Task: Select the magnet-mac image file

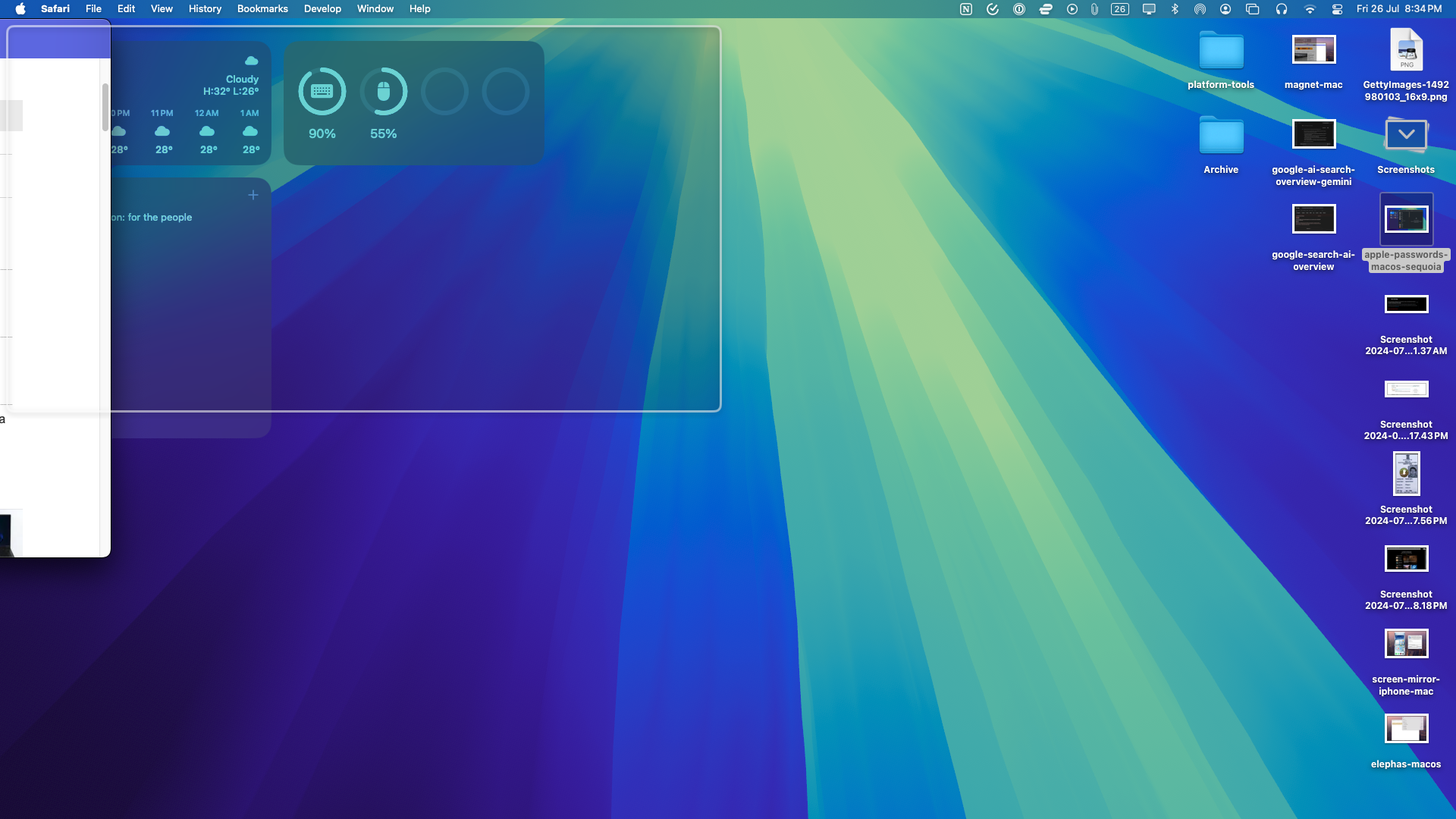Action: [1313, 50]
